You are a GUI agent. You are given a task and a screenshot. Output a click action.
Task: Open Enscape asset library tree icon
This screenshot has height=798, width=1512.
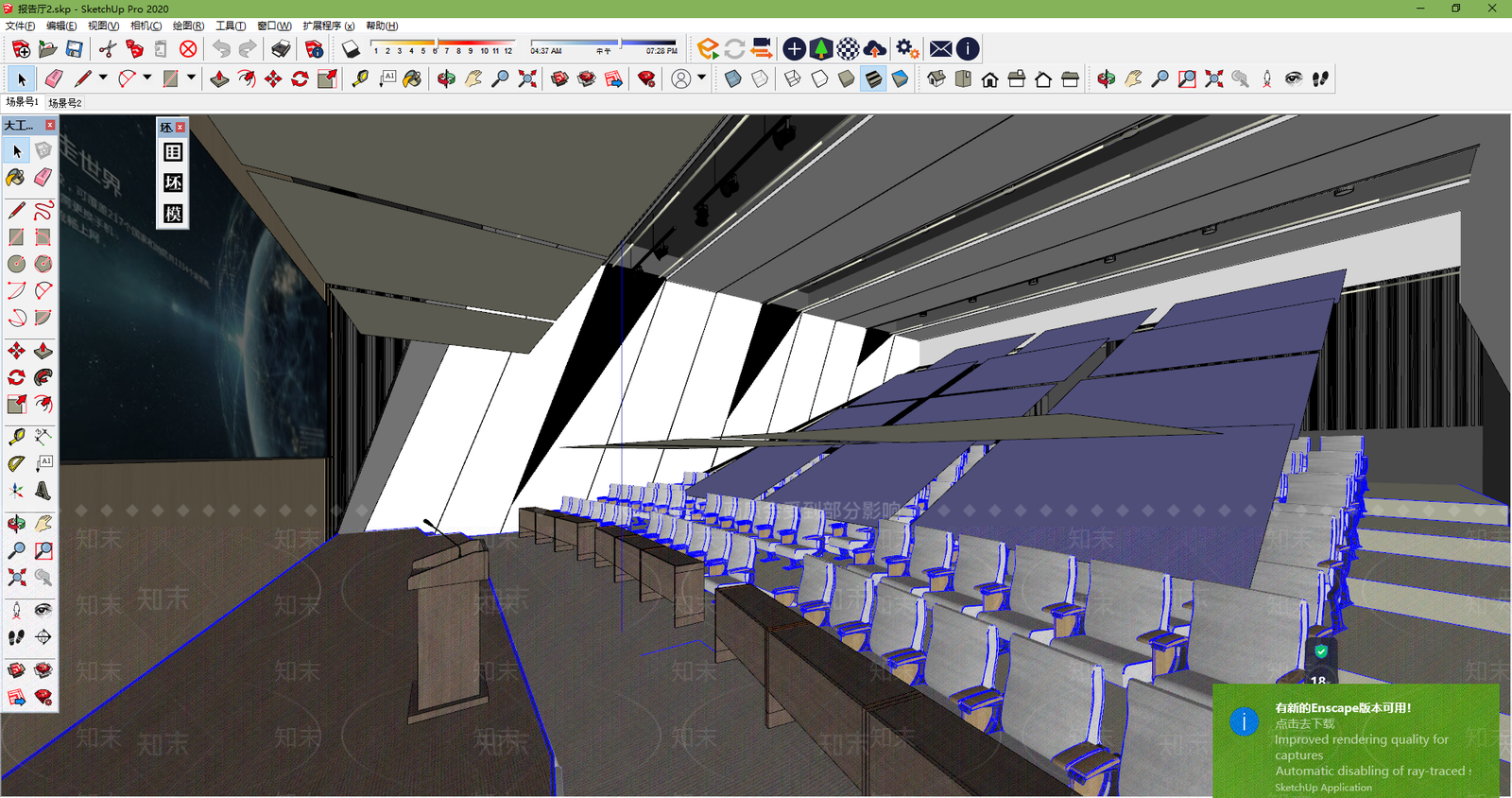(x=821, y=48)
